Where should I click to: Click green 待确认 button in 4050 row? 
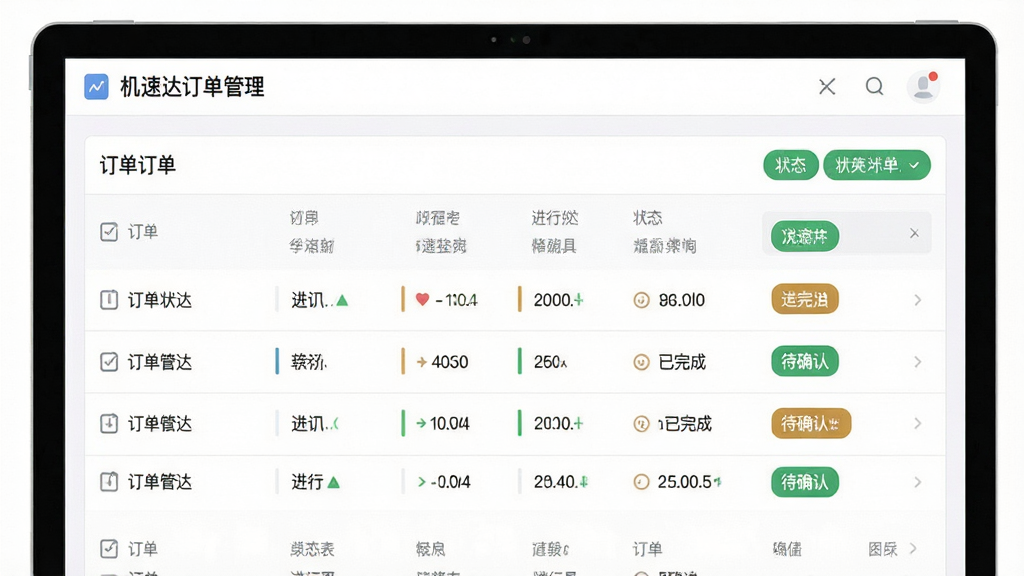click(x=805, y=361)
